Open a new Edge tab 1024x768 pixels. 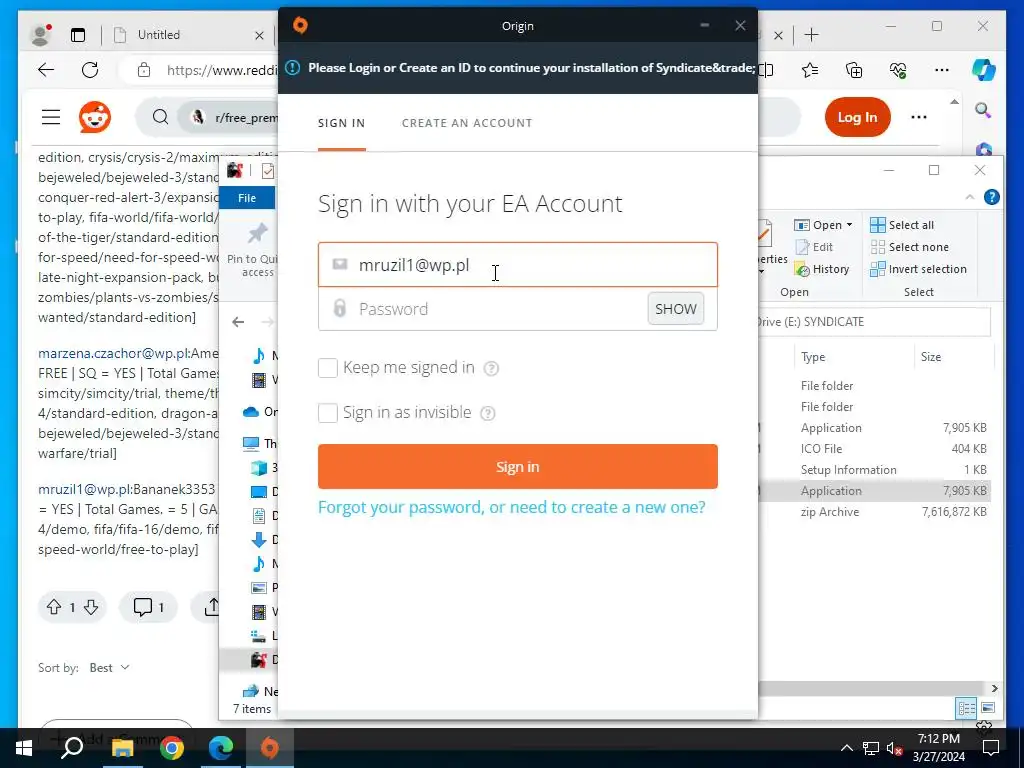[x=812, y=35]
